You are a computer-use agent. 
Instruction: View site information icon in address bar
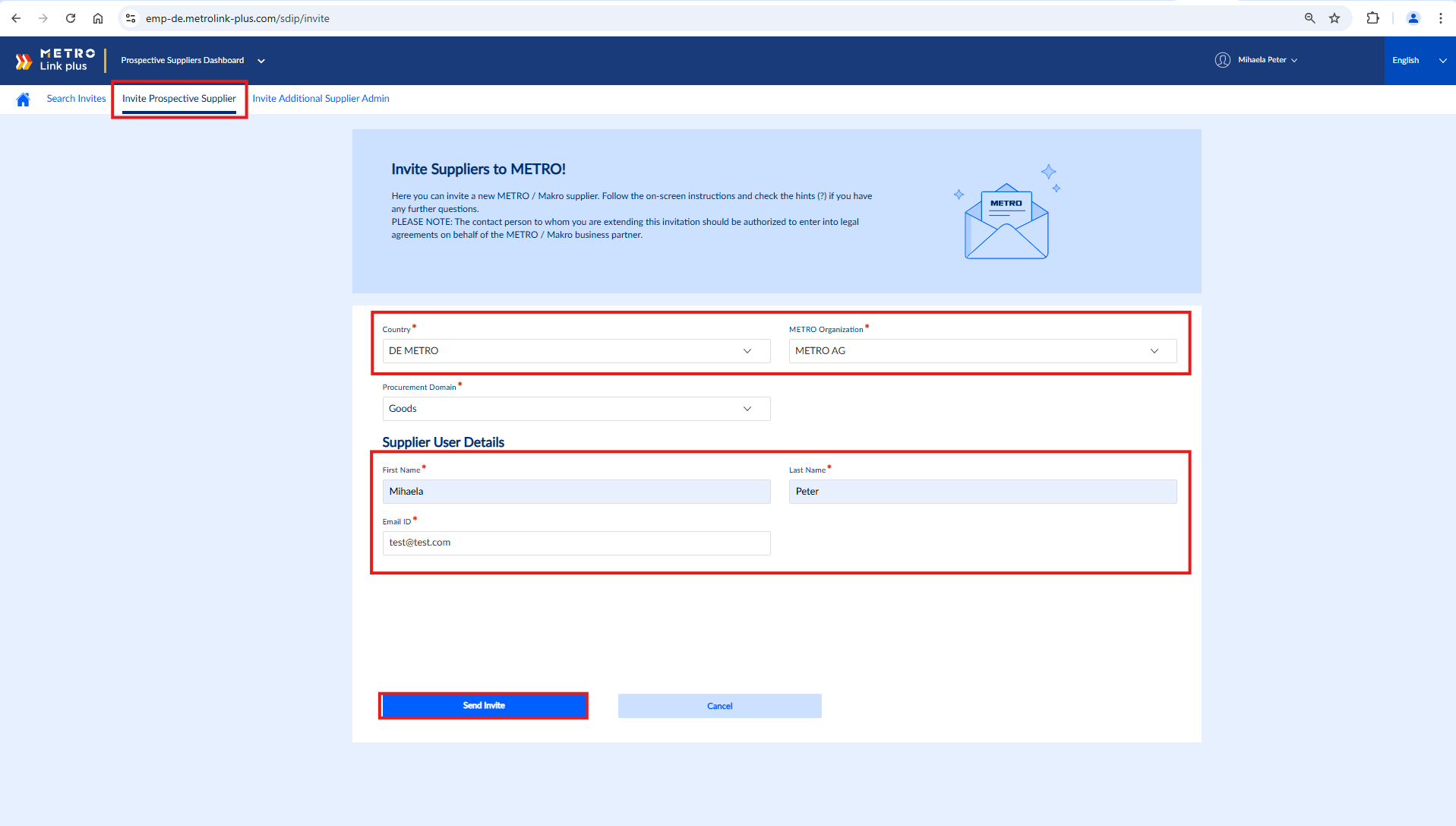[x=131, y=18]
